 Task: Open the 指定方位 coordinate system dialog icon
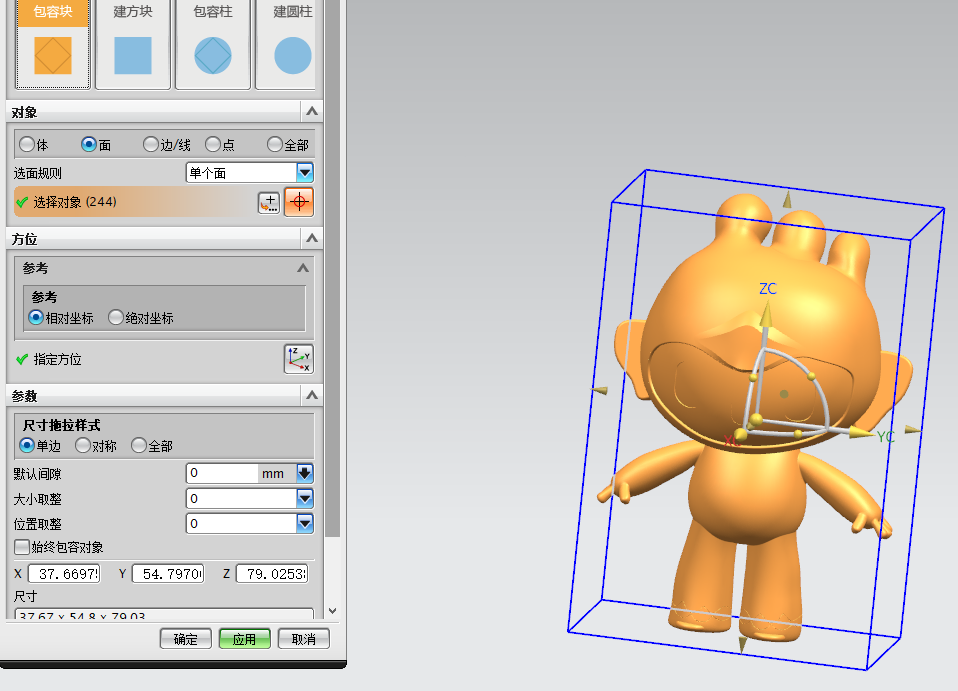[x=299, y=359]
